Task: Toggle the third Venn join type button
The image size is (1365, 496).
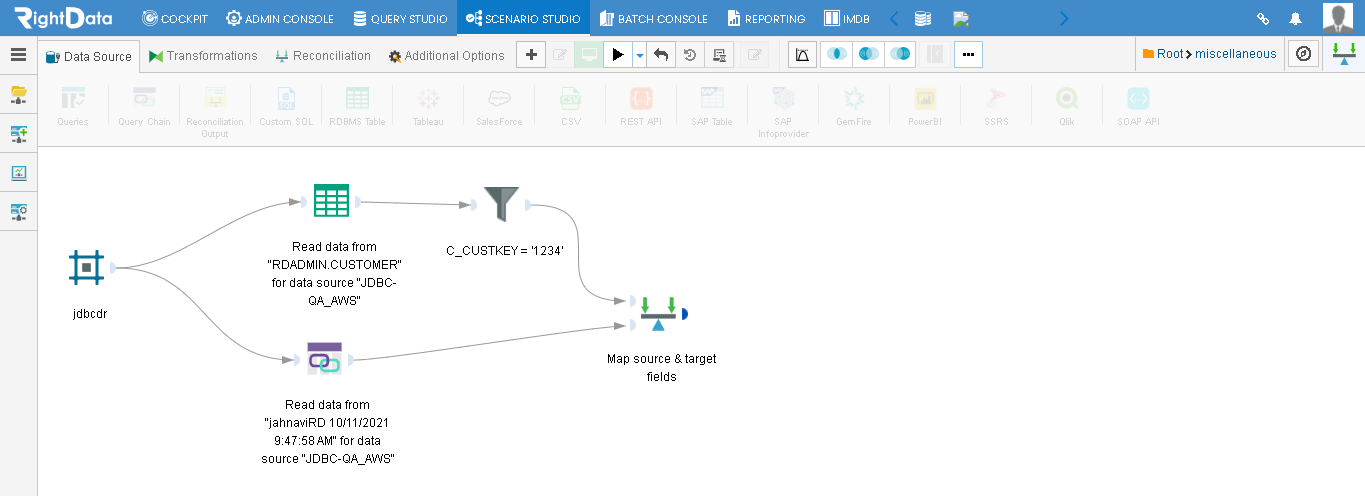Action: click(x=900, y=55)
